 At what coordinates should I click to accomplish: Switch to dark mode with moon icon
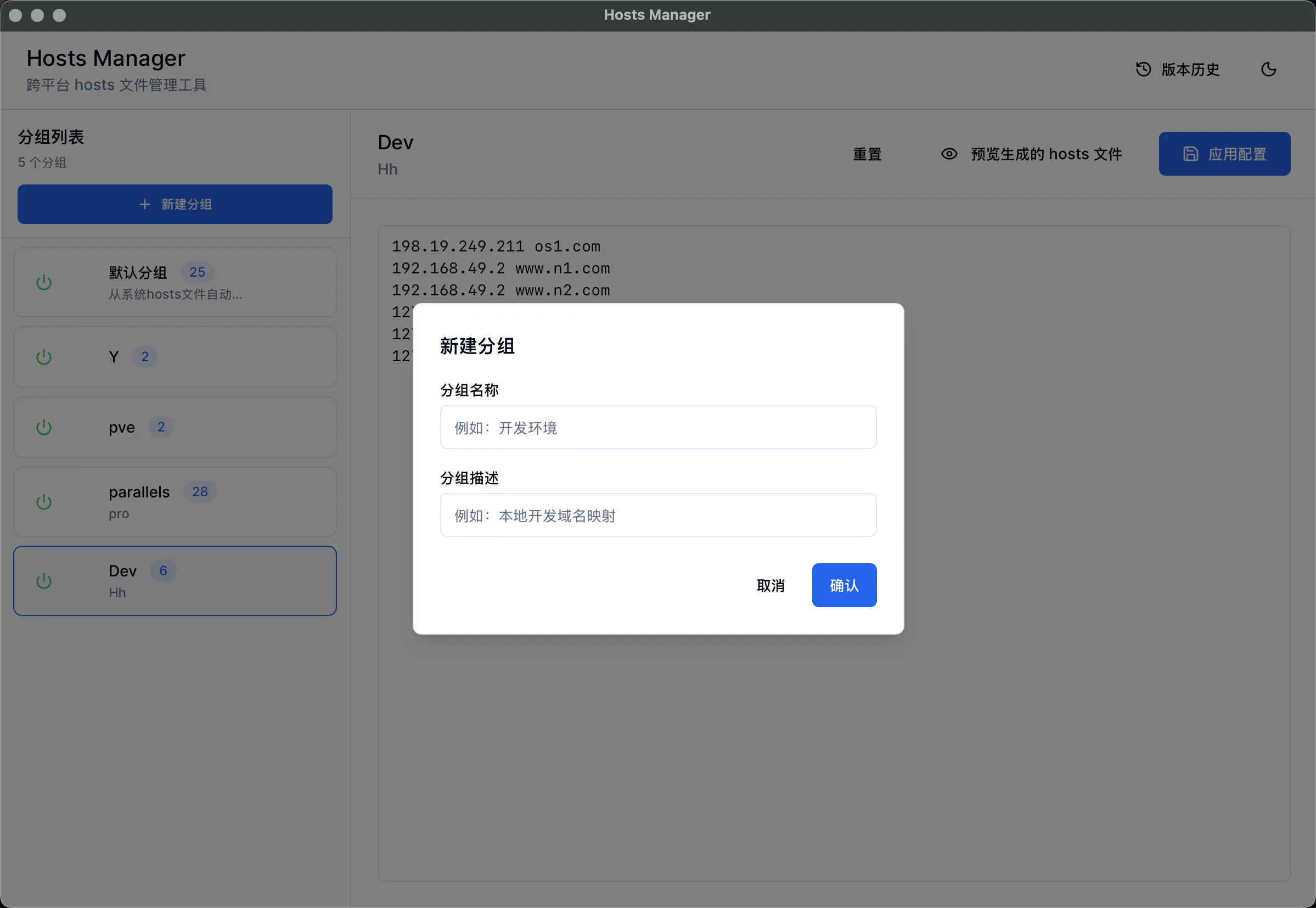click(x=1269, y=69)
